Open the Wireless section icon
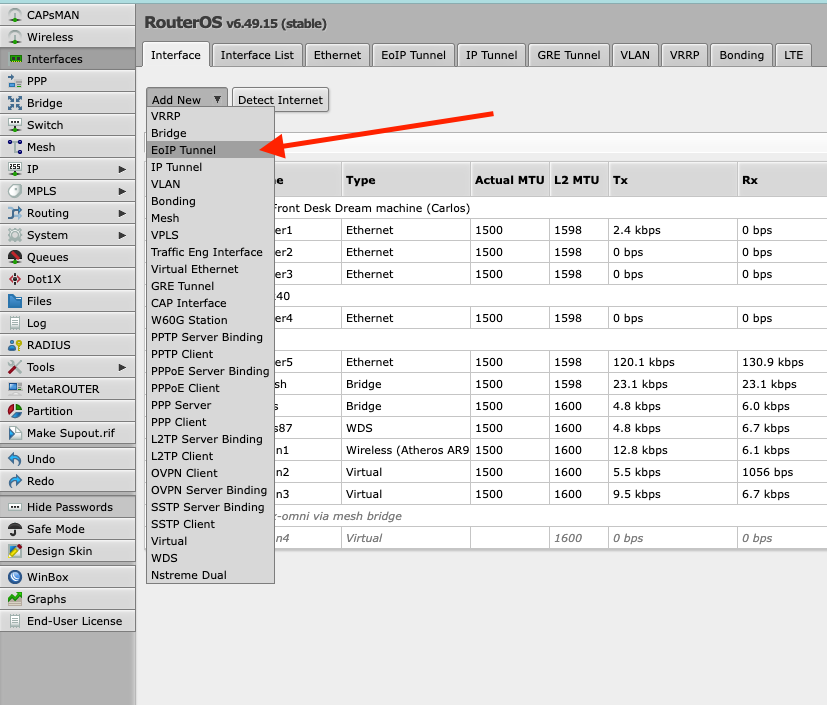The width and height of the screenshot is (827, 705). click(x=15, y=37)
